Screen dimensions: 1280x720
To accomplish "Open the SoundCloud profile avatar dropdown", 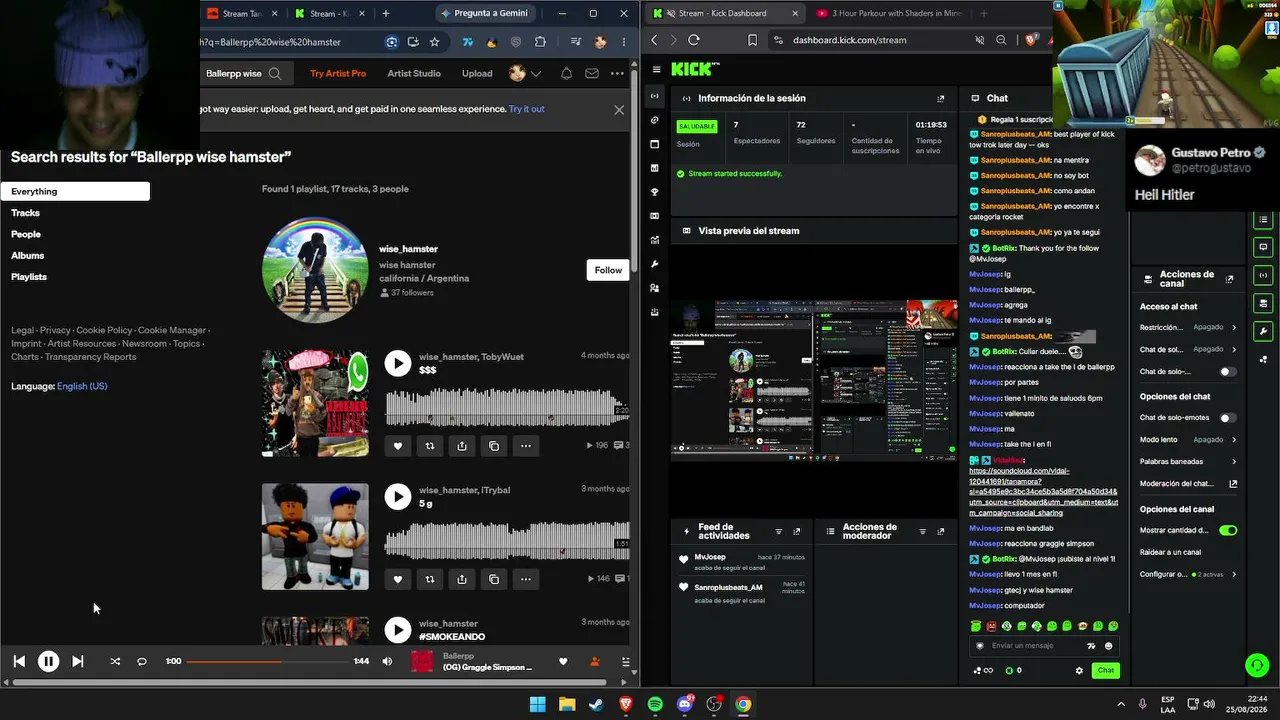I will (x=525, y=73).
